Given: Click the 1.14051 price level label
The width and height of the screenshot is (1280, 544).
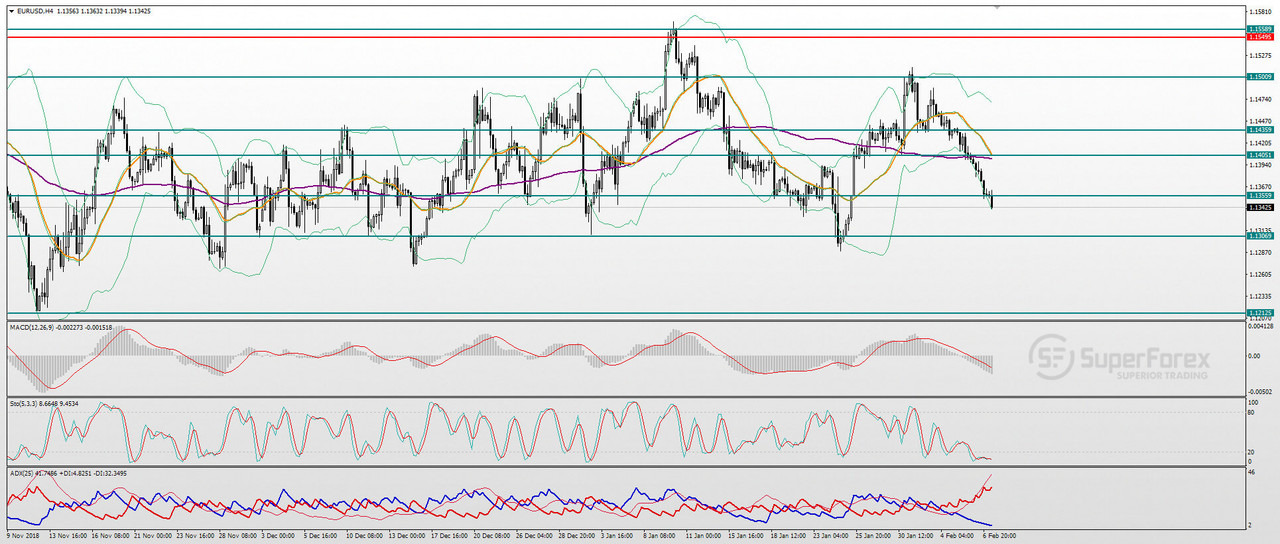Looking at the screenshot, I should pos(1260,155).
